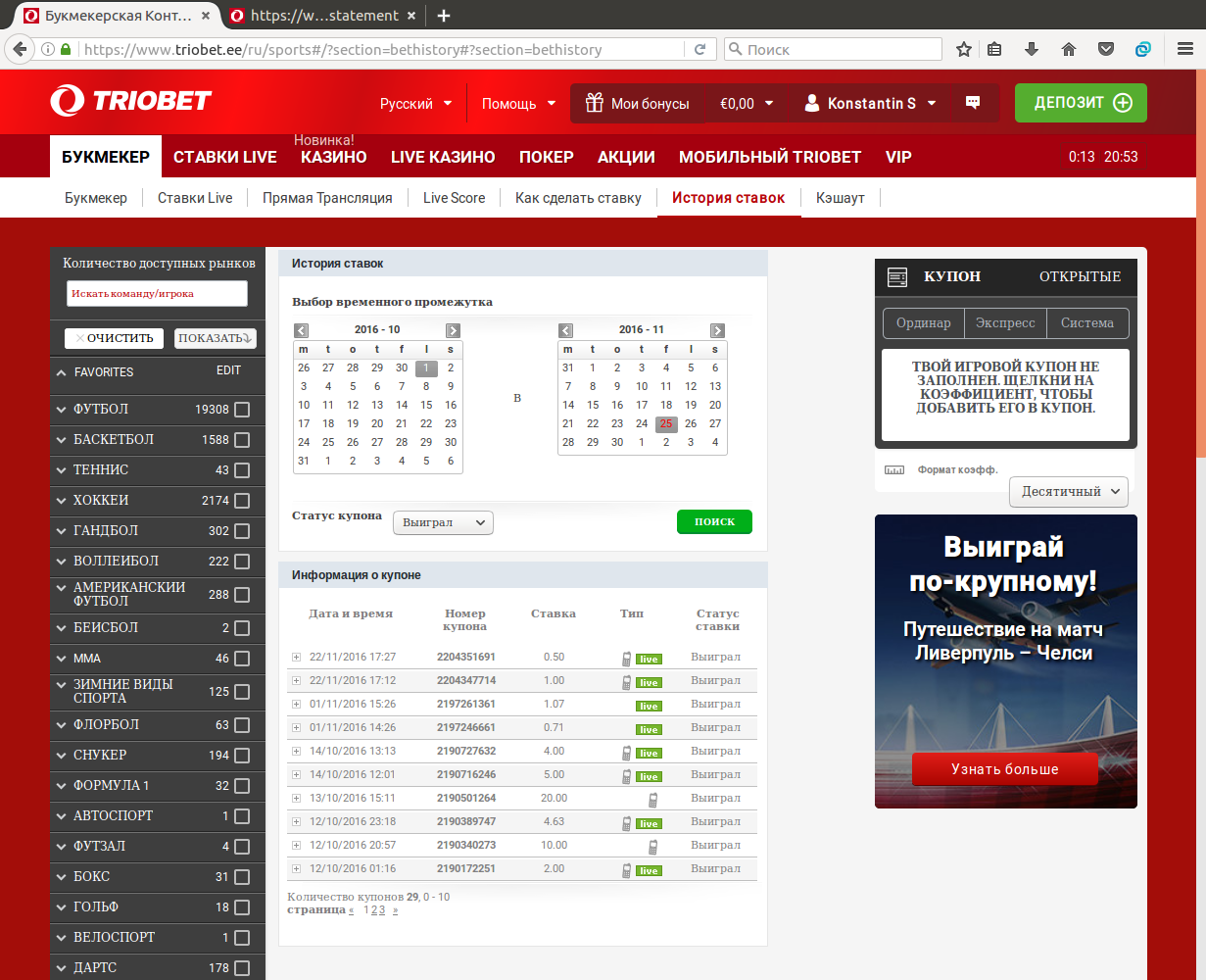1206x980 pixels.
Task: Open the browser hamburger menu
Action: 1183,49
